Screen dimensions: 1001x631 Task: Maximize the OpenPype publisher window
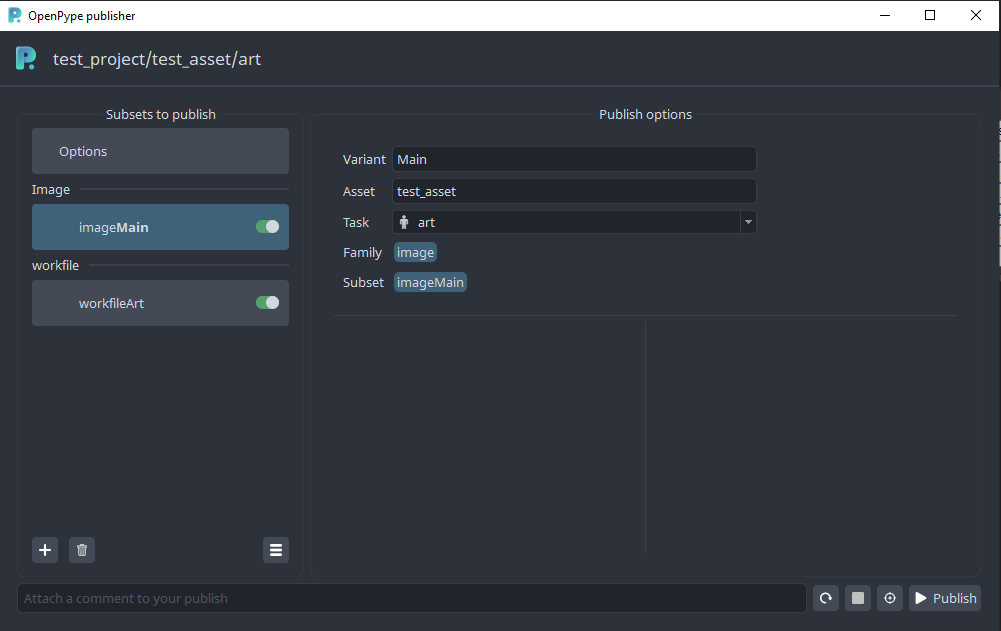[x=930, y=15]
